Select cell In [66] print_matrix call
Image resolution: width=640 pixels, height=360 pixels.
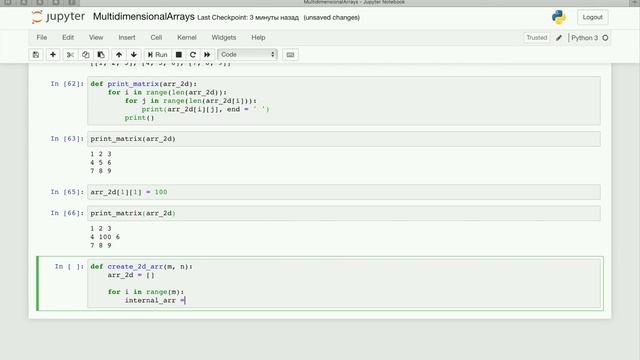point(344,213)
